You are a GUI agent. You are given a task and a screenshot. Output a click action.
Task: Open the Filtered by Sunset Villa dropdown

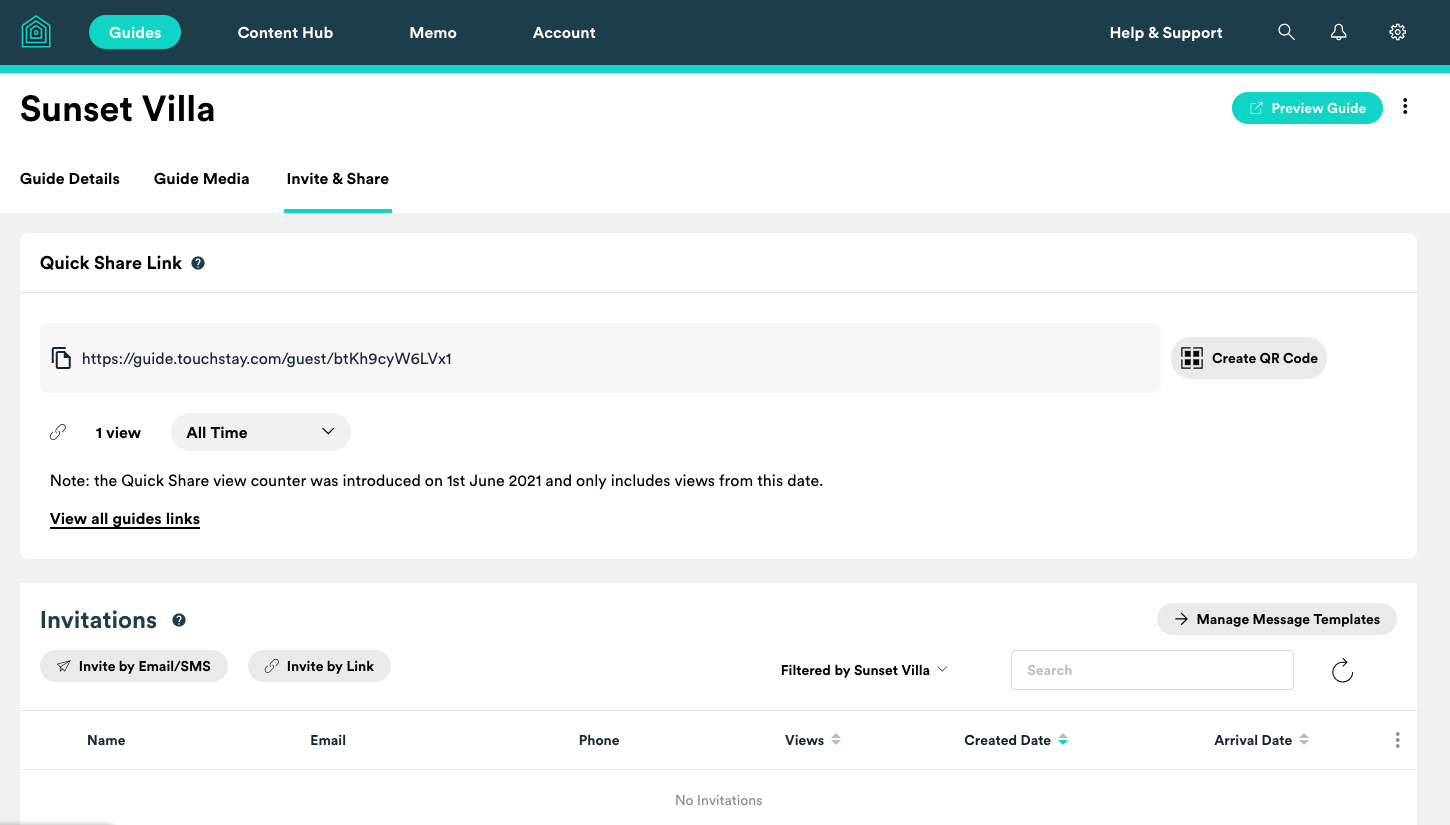(863, 670)
